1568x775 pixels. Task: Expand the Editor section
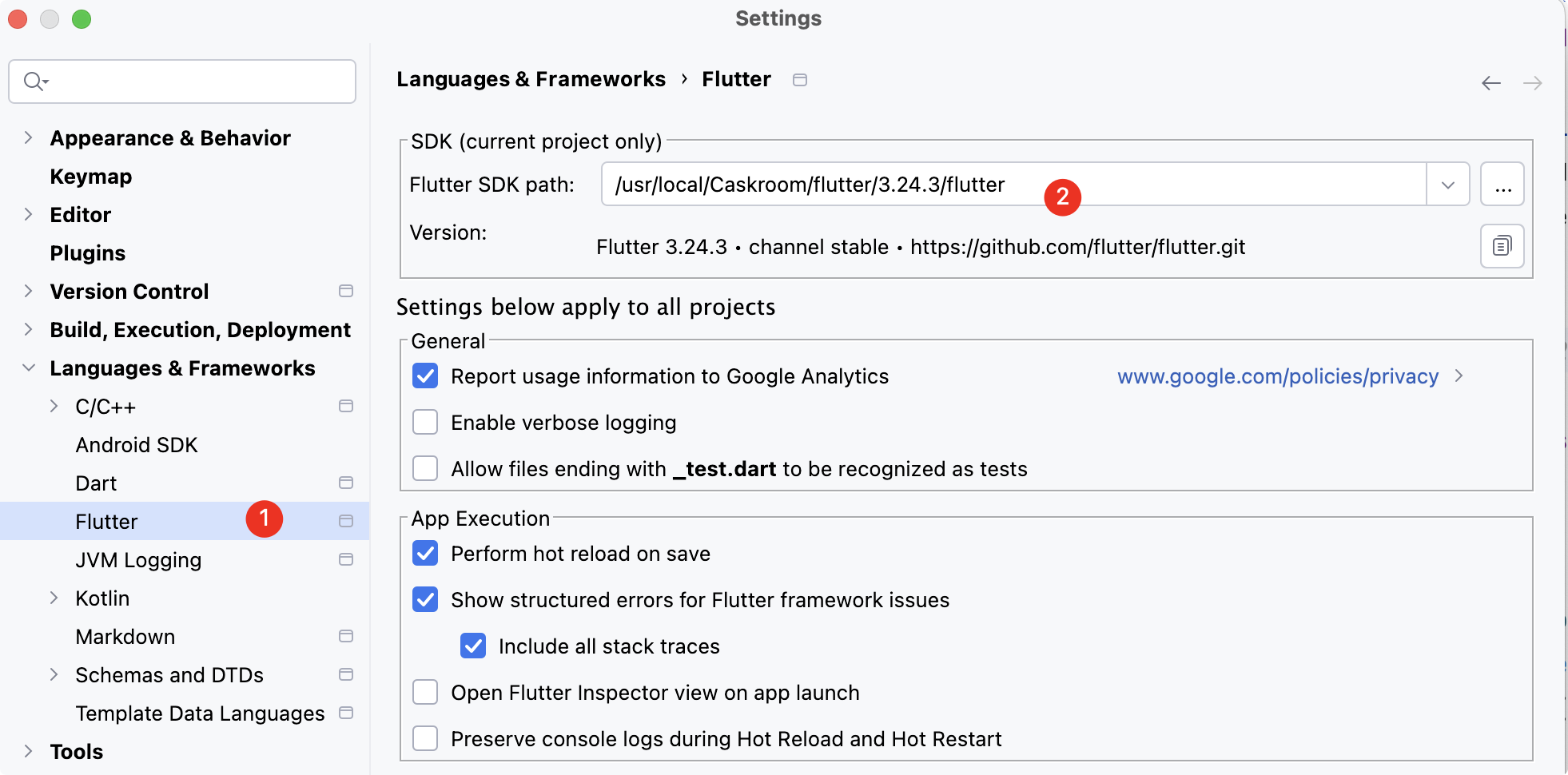coord(29,215)
